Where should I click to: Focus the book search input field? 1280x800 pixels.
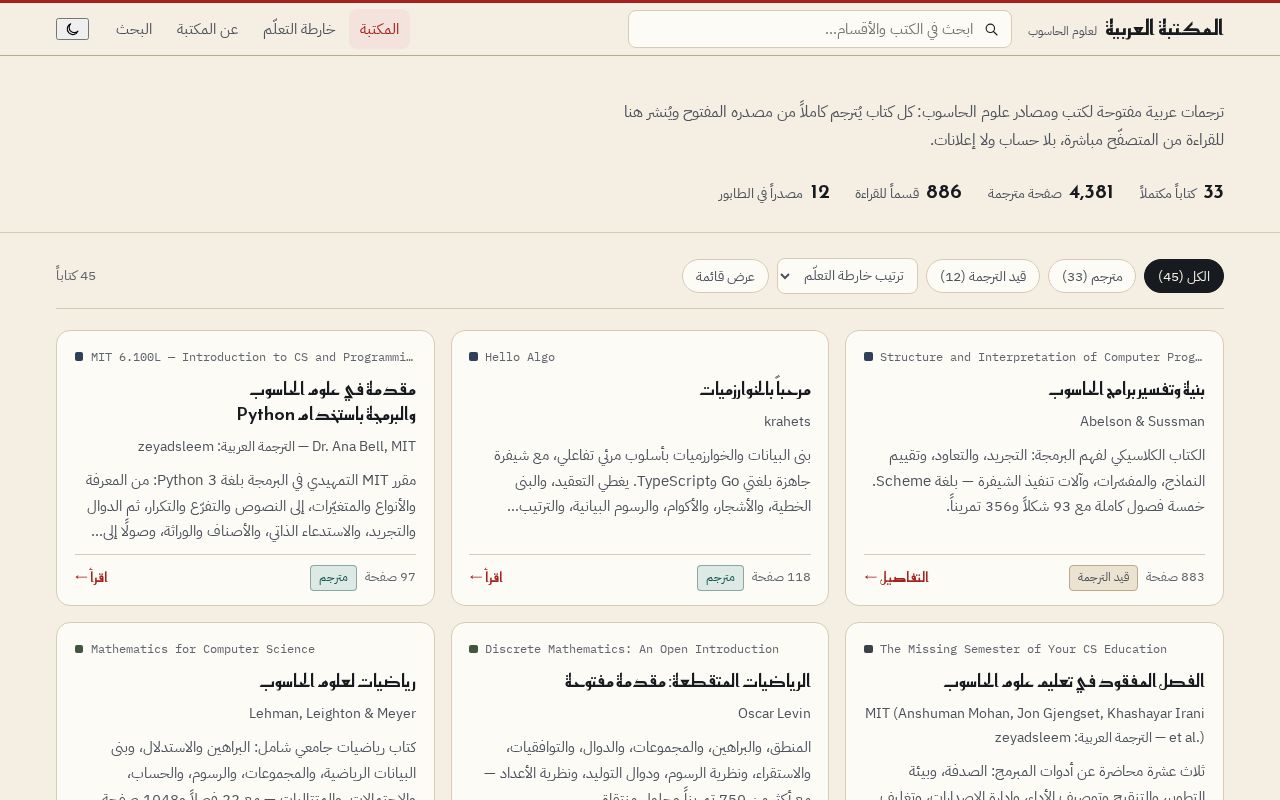pos(820,29)
